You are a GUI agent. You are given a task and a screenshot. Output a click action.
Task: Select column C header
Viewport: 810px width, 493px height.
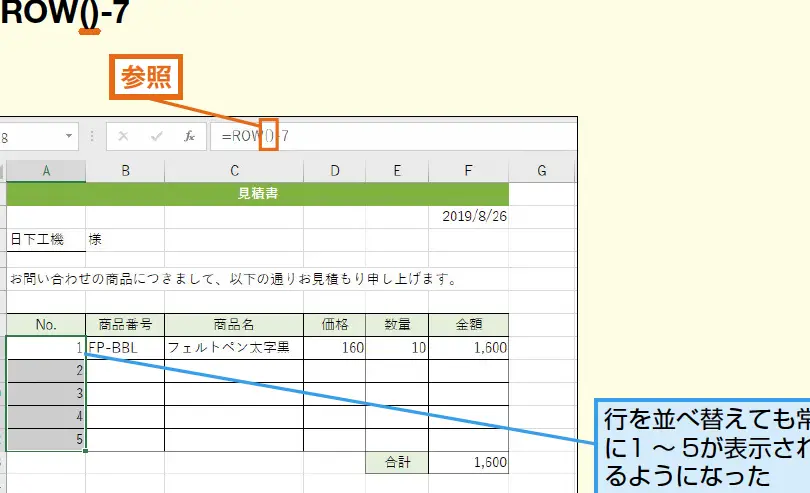[x=234, y=171]
